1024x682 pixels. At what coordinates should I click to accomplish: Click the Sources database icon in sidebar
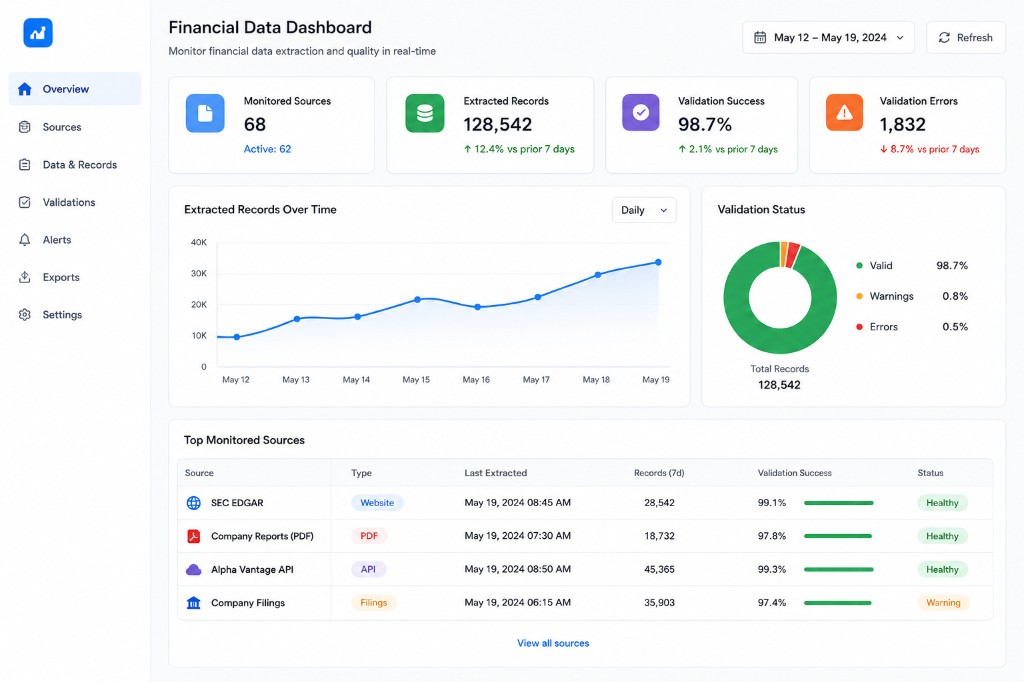25,127
